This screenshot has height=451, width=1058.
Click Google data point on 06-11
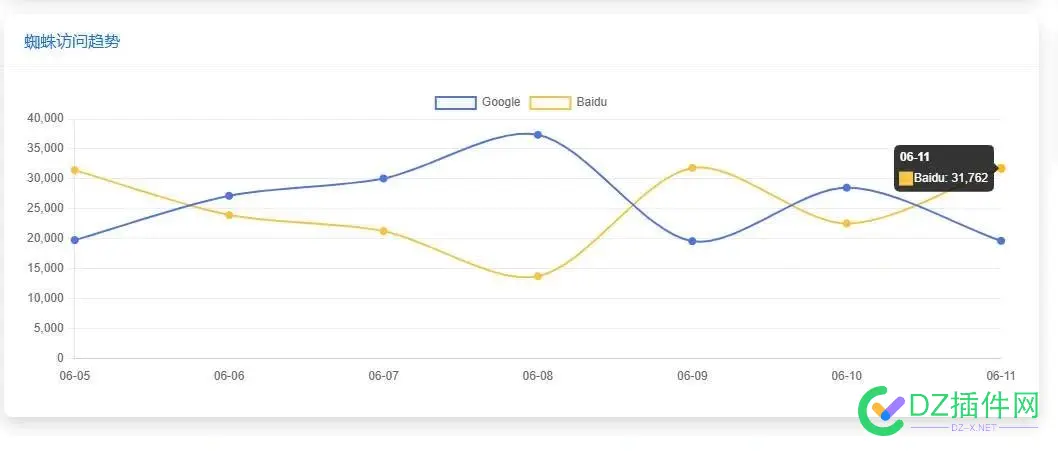[x=1001, y=241]
